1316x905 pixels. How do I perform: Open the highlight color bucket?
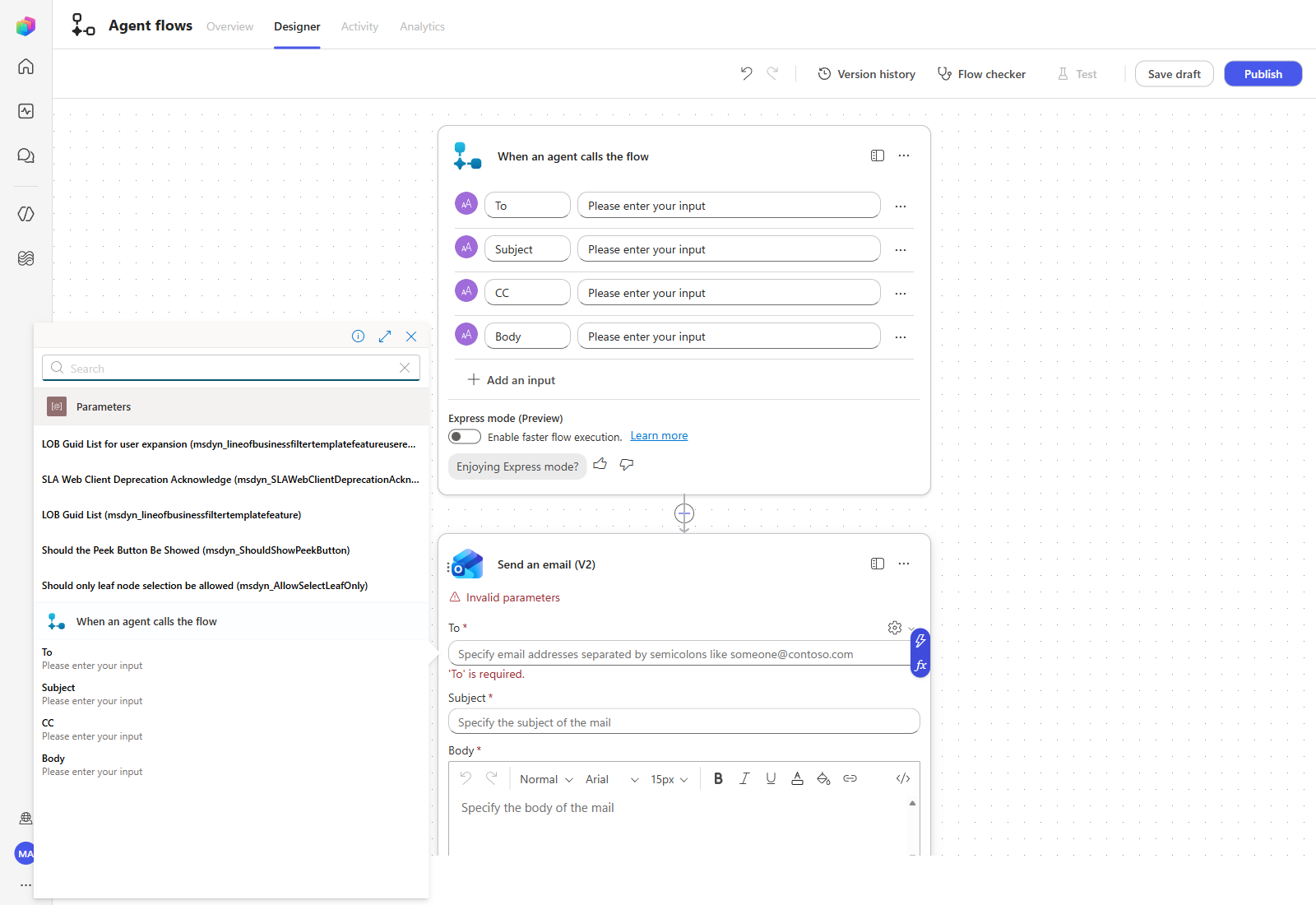(823, 778)
